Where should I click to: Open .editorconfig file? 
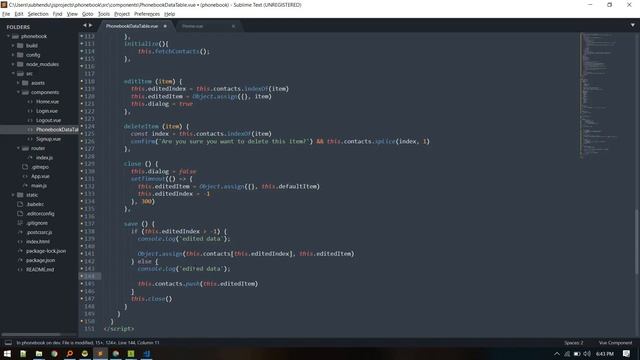(x=40, y=213)
